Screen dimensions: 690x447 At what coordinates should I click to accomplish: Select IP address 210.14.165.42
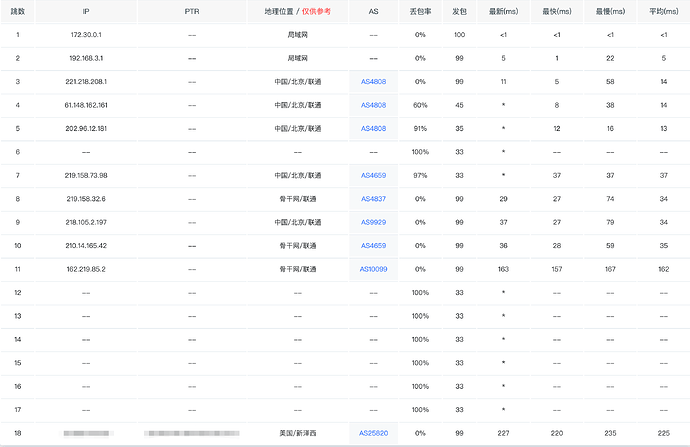pos(86,245)
